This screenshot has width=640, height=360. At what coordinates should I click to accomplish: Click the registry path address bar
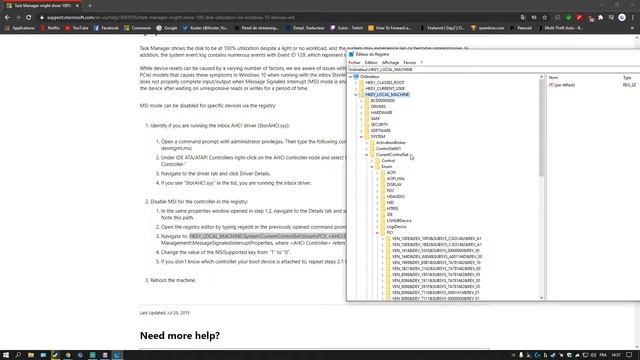[x=493, y=69]
